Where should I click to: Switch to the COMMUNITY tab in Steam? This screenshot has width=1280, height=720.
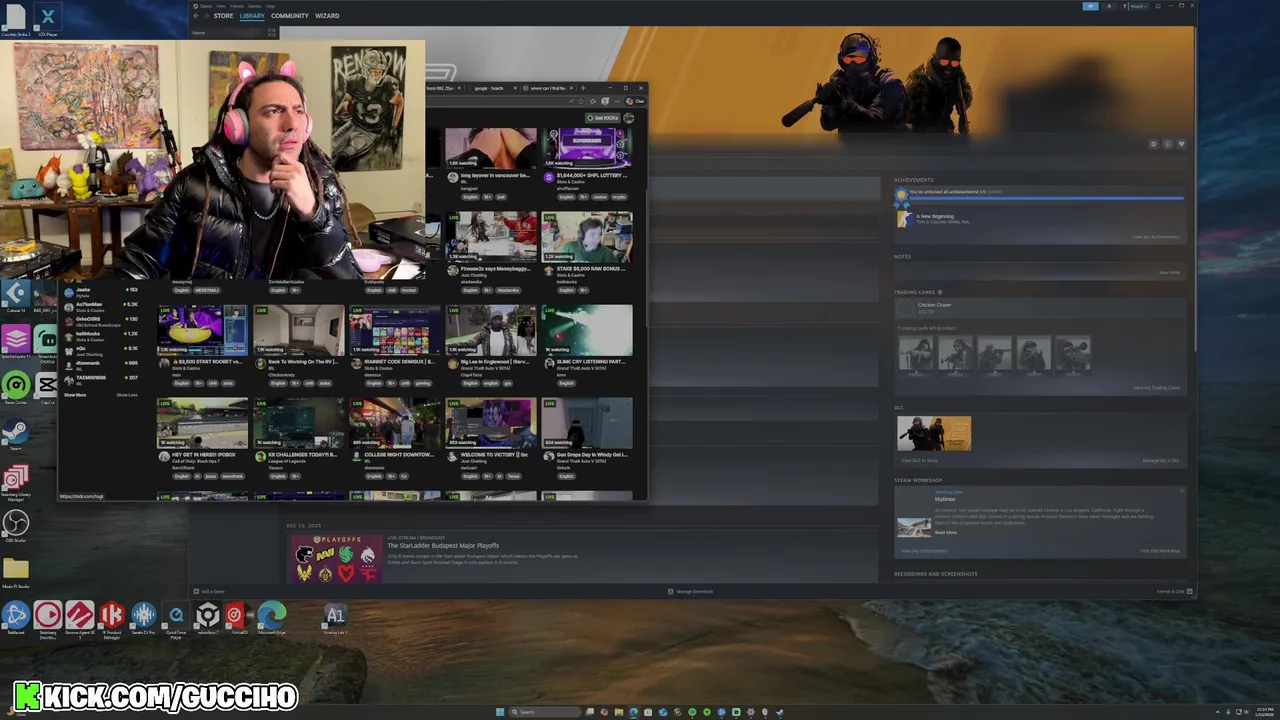tap(290, 16)
